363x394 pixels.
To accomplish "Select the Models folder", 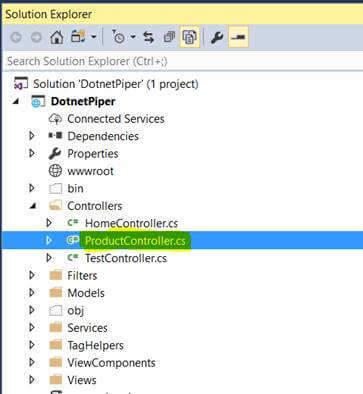I will 86,293.
